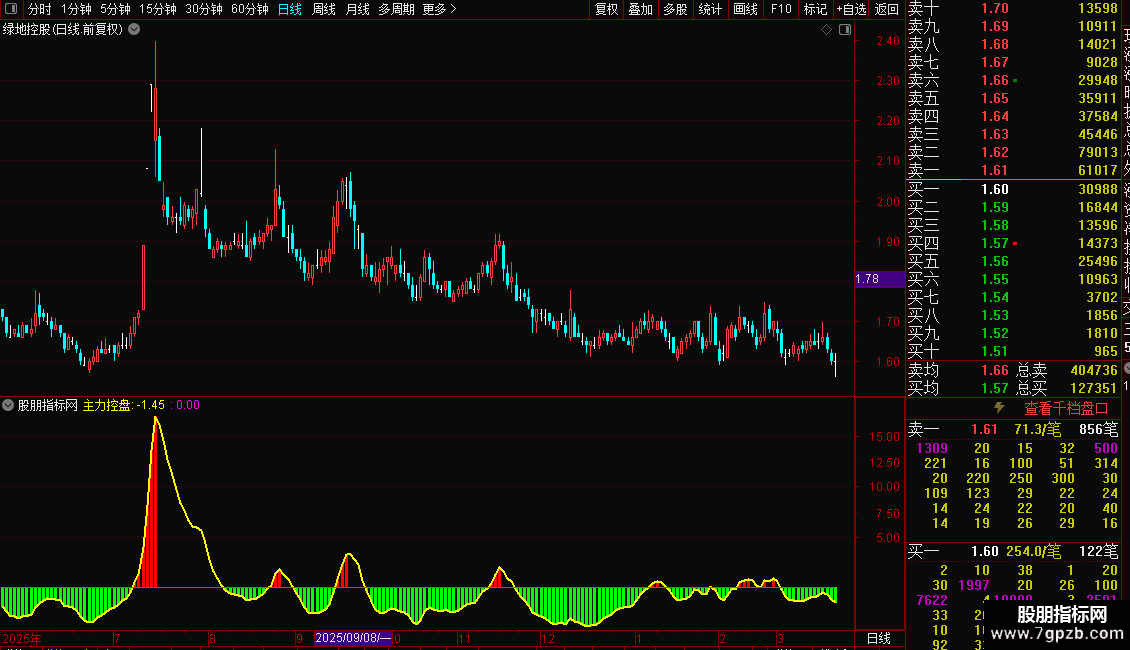Click the 日线 label at bottom right

point(878,638)
